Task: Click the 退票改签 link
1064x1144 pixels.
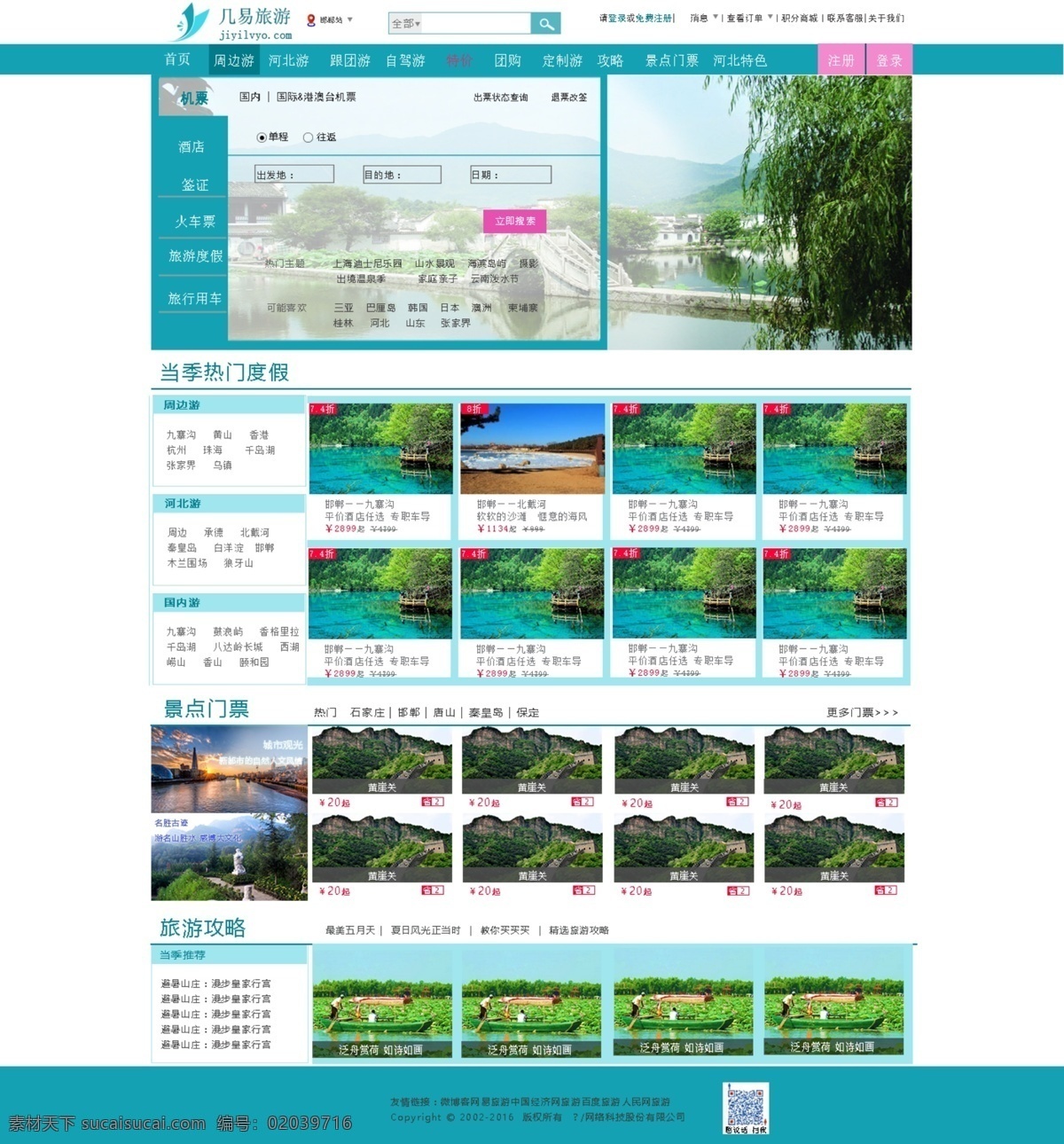Action: coord(569,98)
